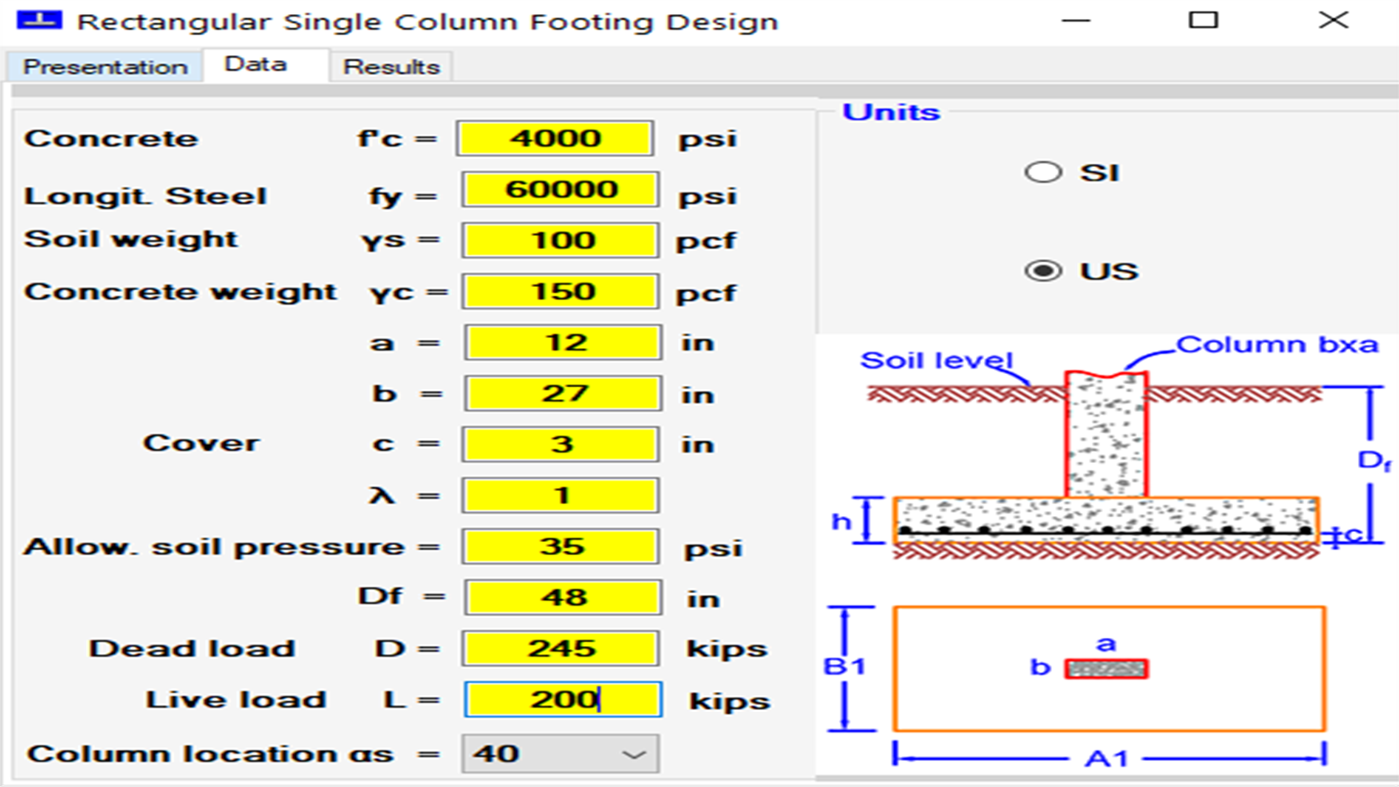Switch to the Presentation tab

(104, 66)
